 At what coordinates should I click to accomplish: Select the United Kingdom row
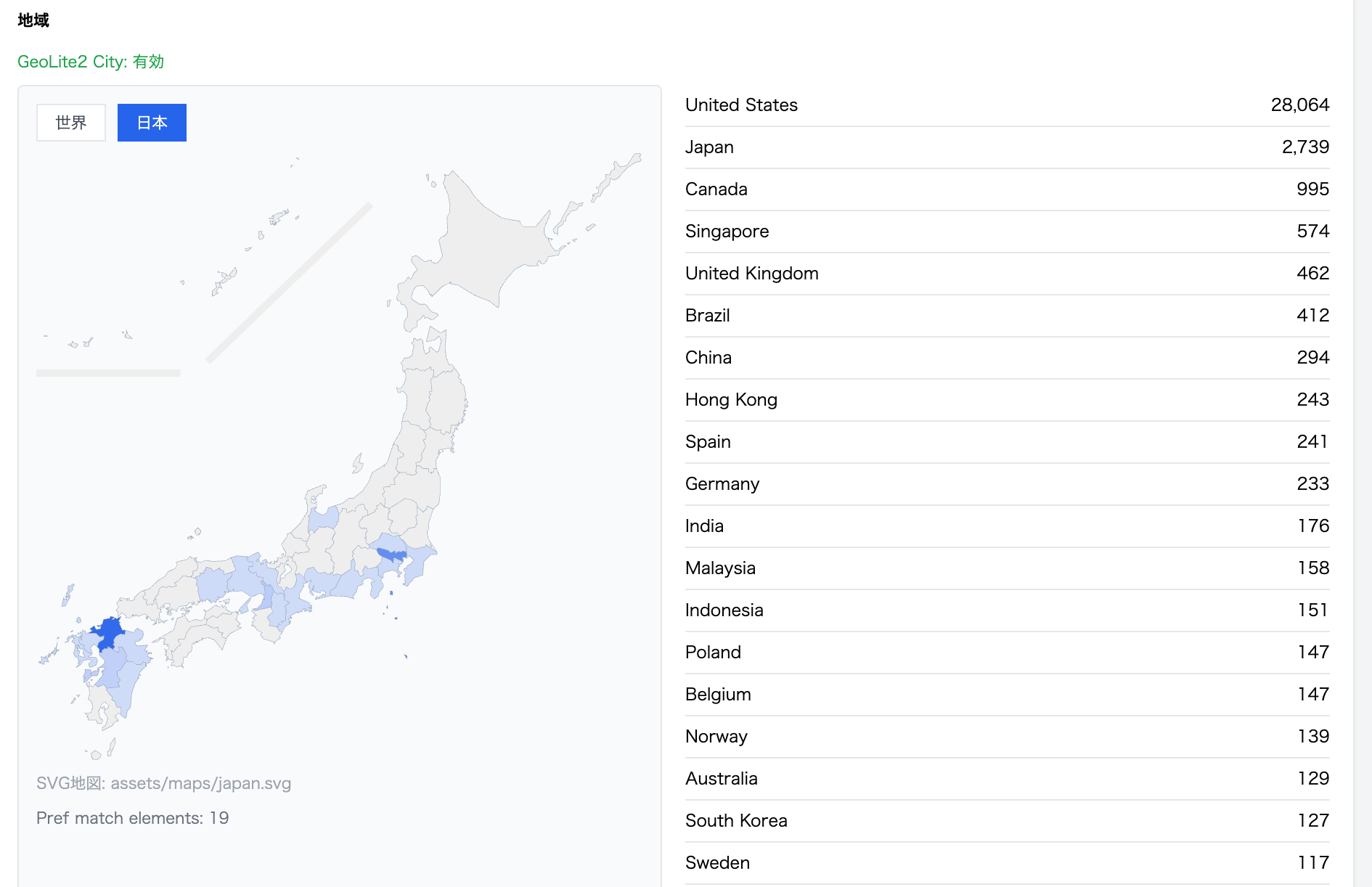[x=1007, y=274]
